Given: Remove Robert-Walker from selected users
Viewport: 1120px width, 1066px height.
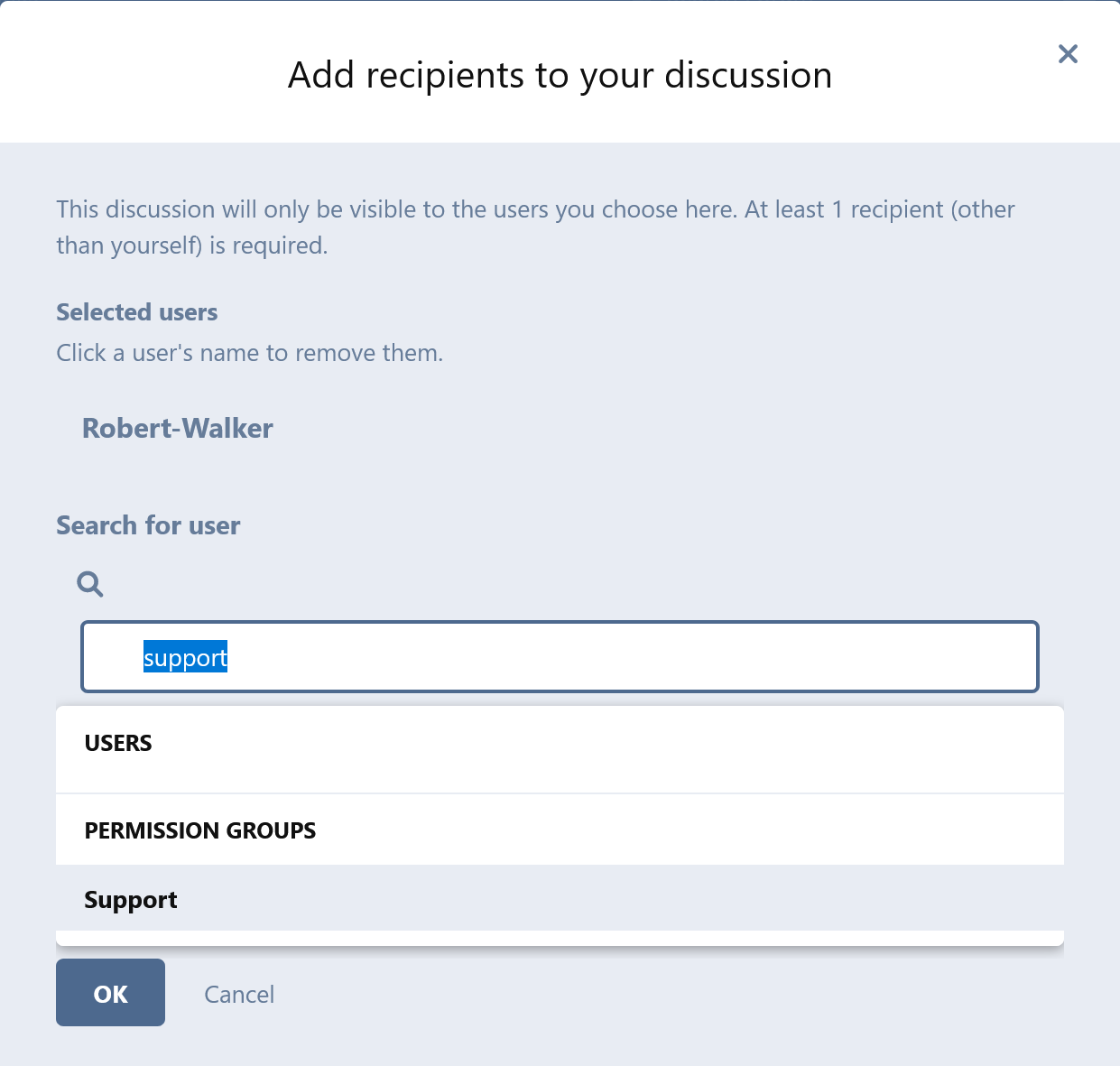Looking at the screenshot, I should (x=178, y=429).
